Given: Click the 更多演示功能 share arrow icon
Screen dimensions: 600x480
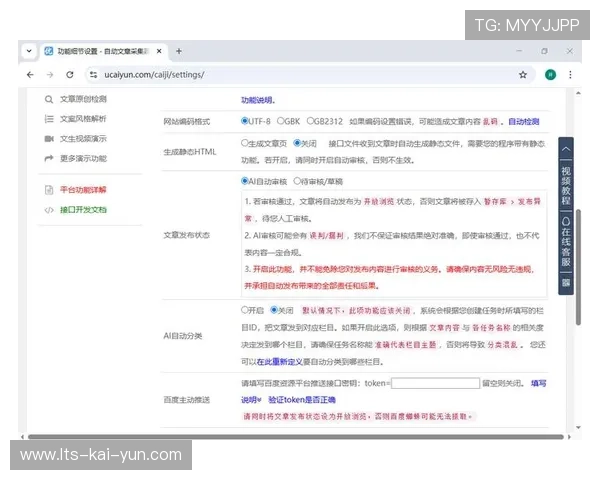Looking at the screenshot, I should 49,158.
